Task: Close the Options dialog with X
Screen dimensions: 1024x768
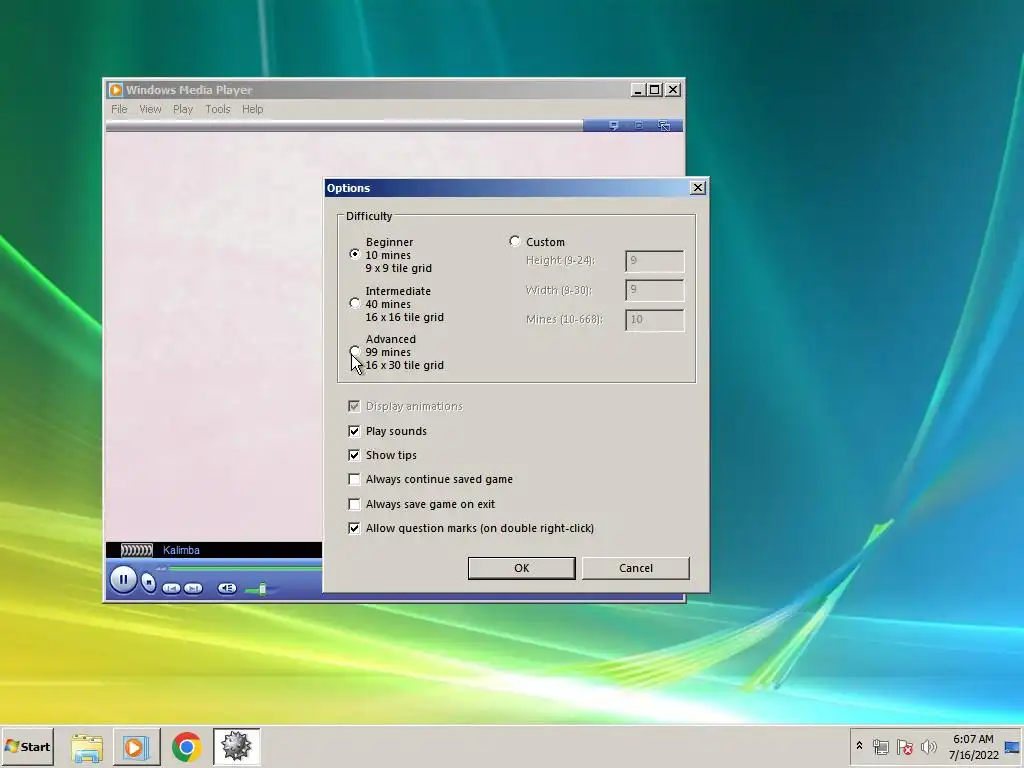Action: pyautogui.click(x=697, y=187)
